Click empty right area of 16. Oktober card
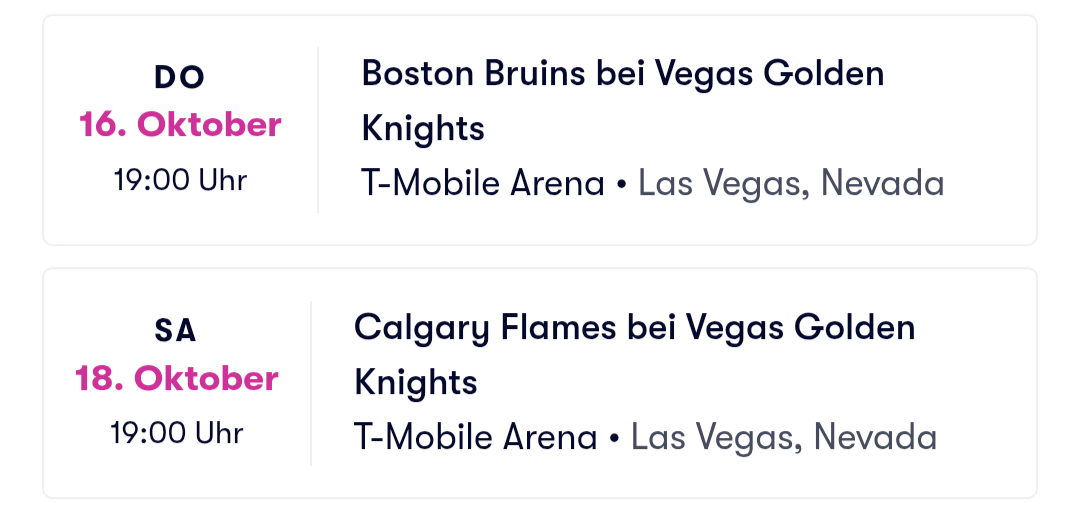1080x516 pixels. 985,130
